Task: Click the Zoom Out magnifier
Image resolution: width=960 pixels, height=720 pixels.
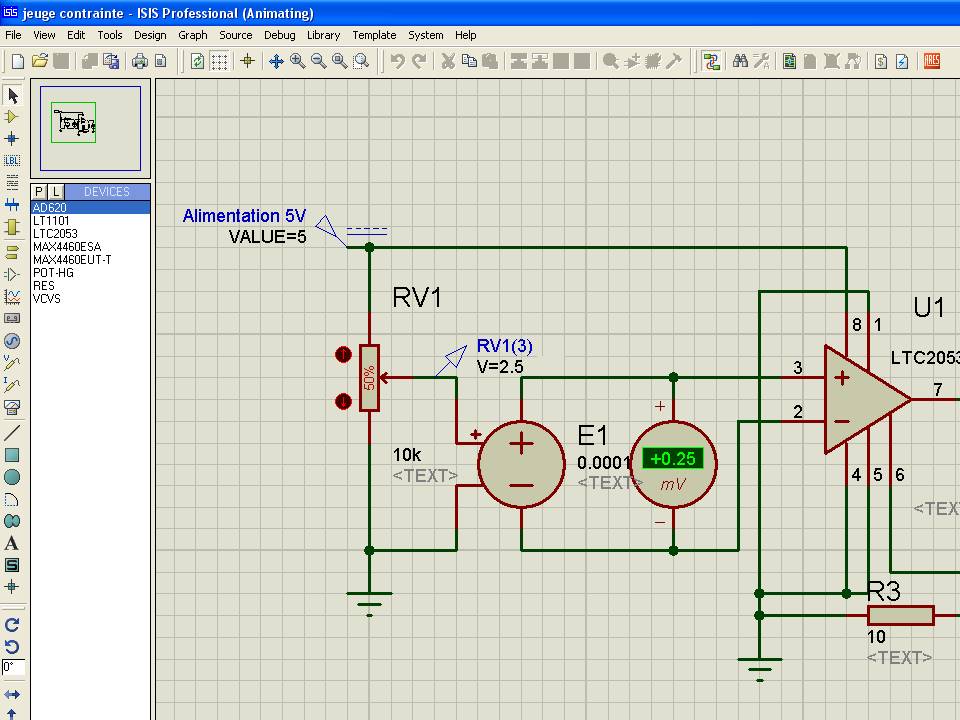Action: pos(318,61)
